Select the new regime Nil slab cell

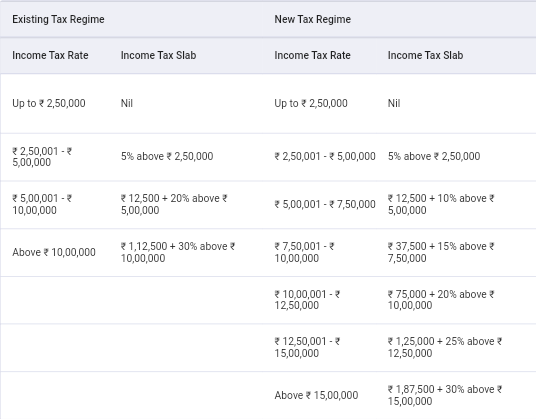coord(394,103)
